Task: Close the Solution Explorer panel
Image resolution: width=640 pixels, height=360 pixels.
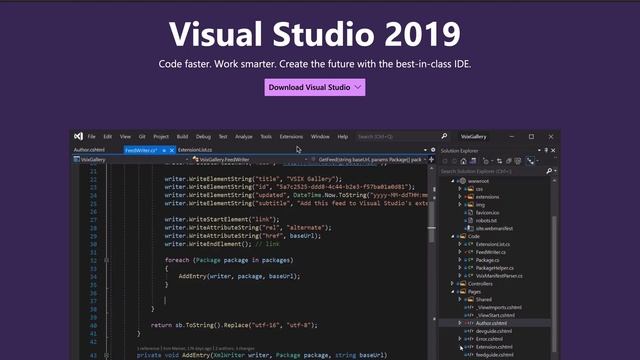Action: [553, 150]
